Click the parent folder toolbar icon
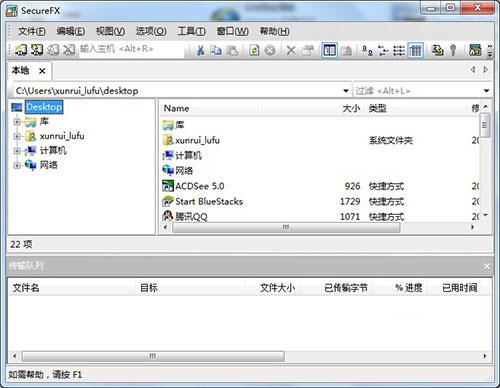 (347, 51)
